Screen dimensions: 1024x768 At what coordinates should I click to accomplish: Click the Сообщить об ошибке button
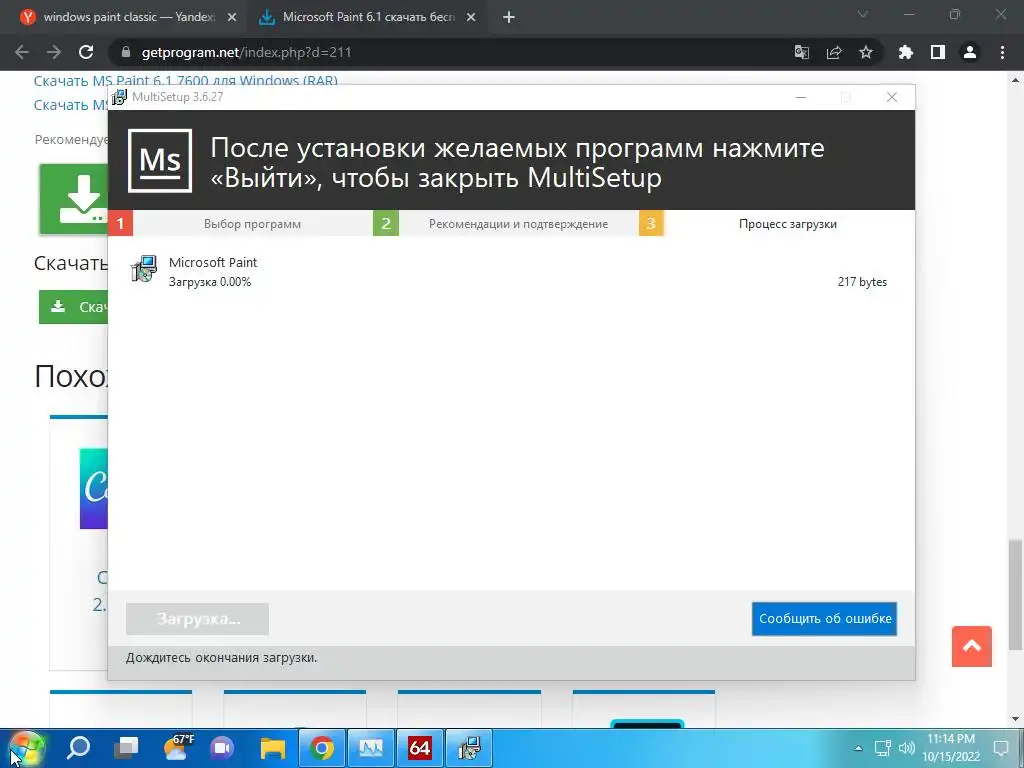click(x=824, y=618)
